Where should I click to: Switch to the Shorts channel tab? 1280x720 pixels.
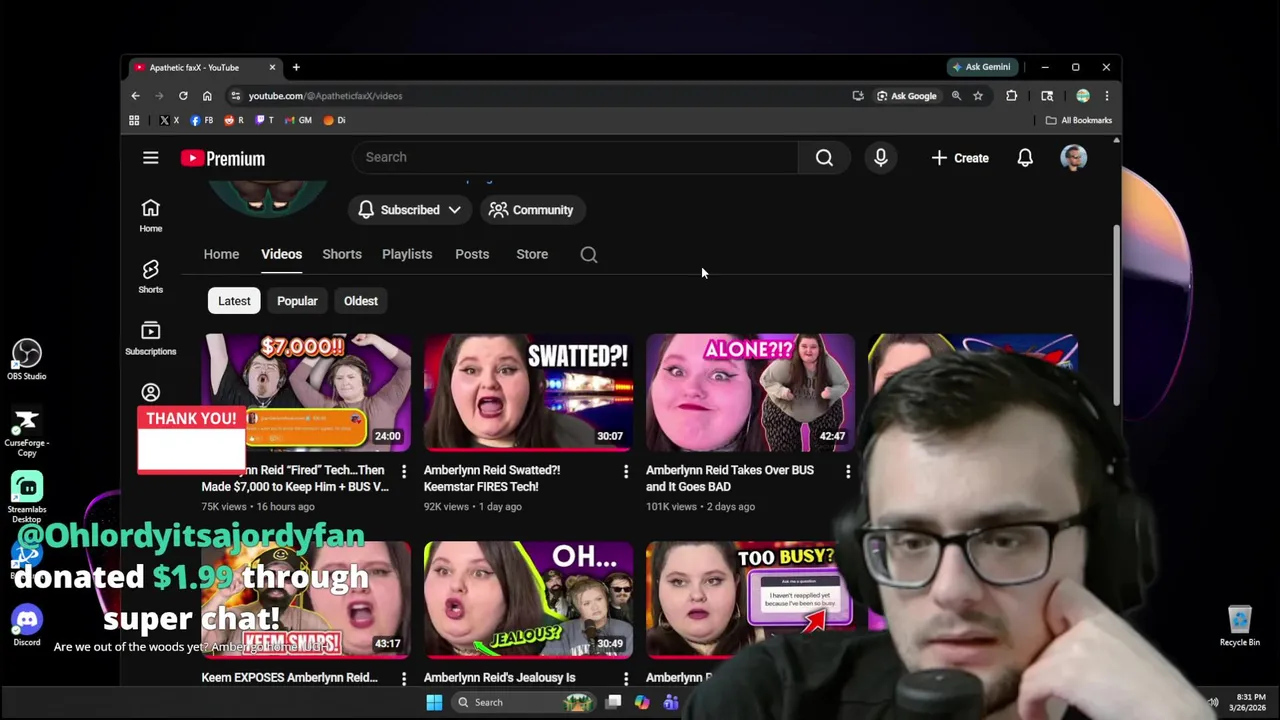342,254
